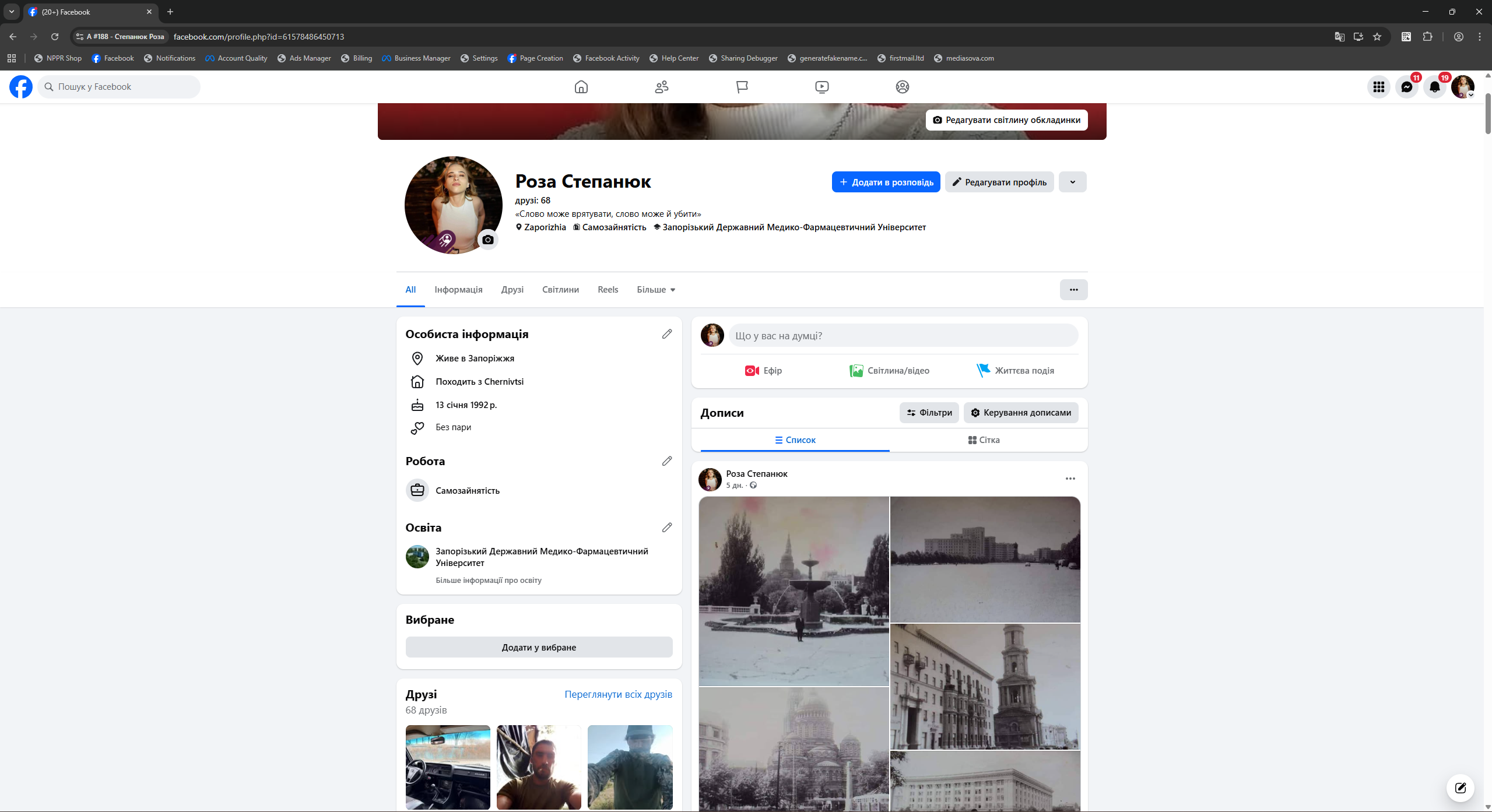Go to Facebook Home feed icon

581,87
